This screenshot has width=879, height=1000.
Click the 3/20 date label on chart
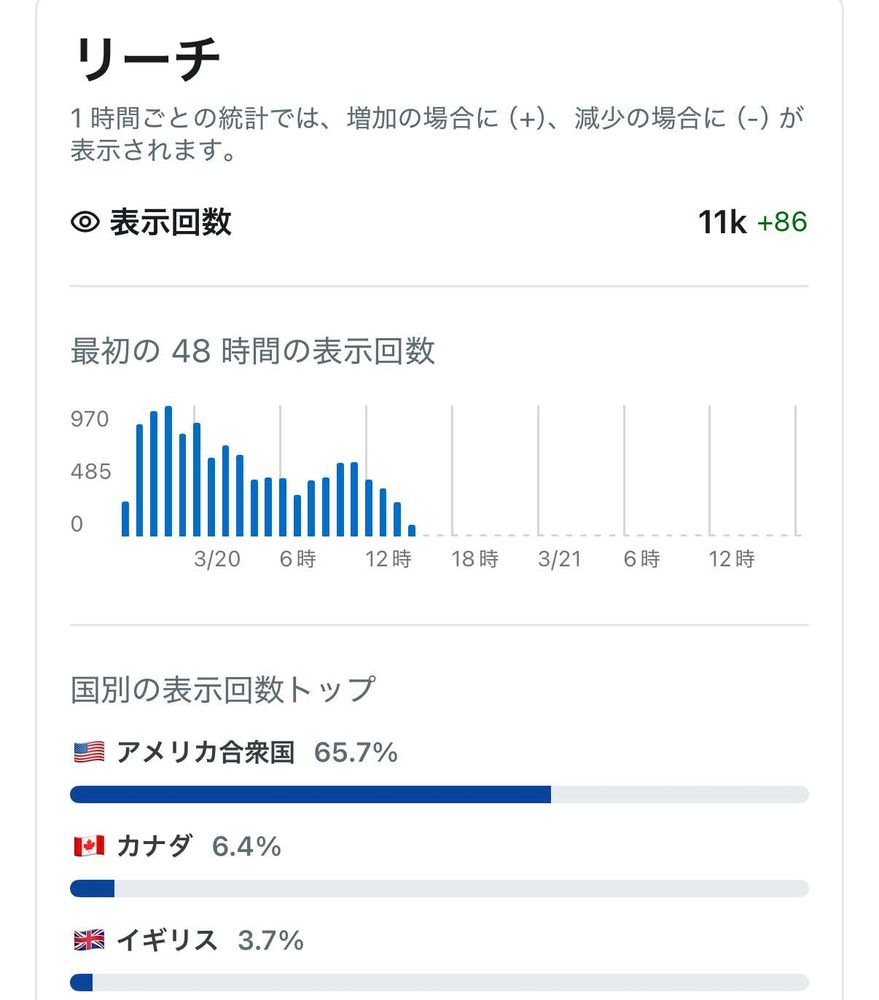(x=217, y=560)
